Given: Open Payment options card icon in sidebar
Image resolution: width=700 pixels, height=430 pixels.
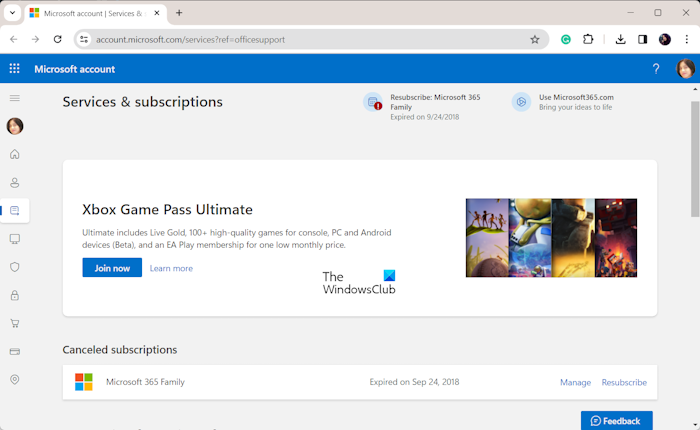Looking at the screenshot, I should click(x=15, y=351).
